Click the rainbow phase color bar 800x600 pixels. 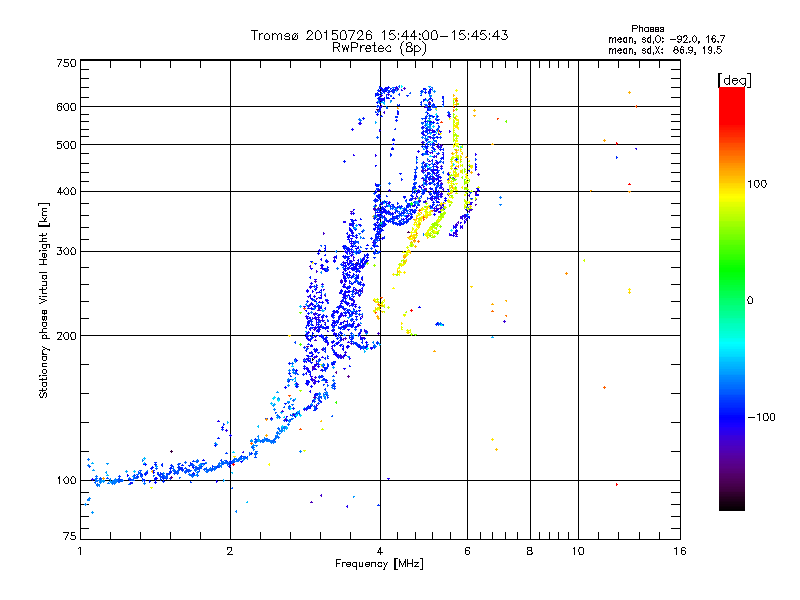[732, 299]
